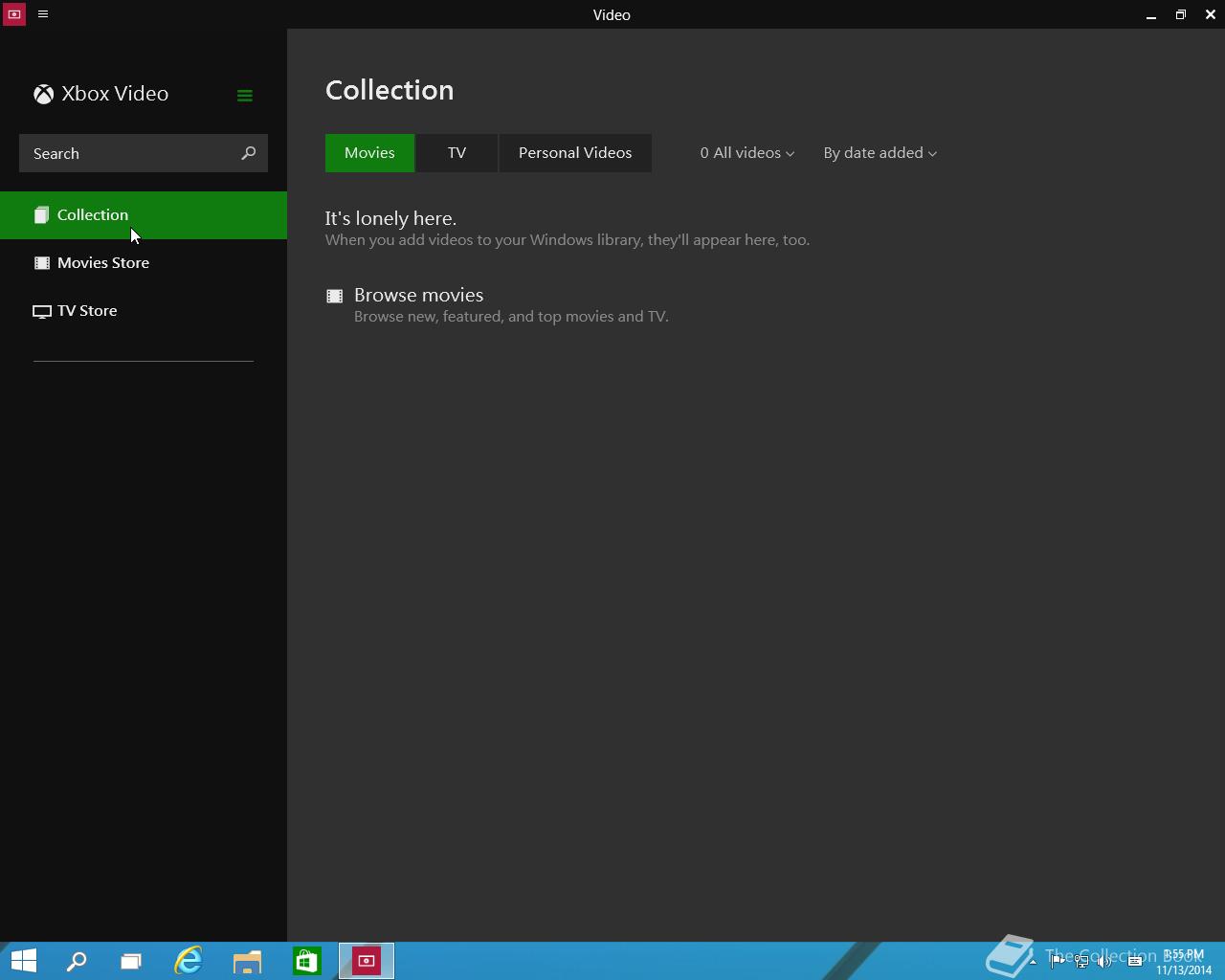Expand the 0 All videos filter dropdown

[x=746, y=153]
